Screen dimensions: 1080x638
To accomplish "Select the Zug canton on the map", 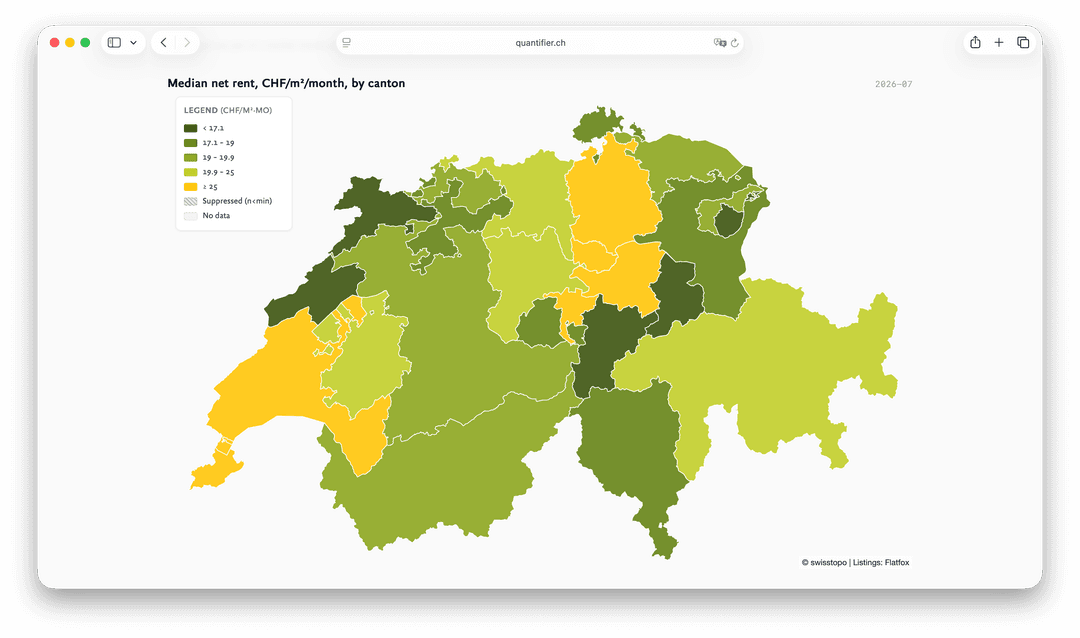I will point(594,258).
